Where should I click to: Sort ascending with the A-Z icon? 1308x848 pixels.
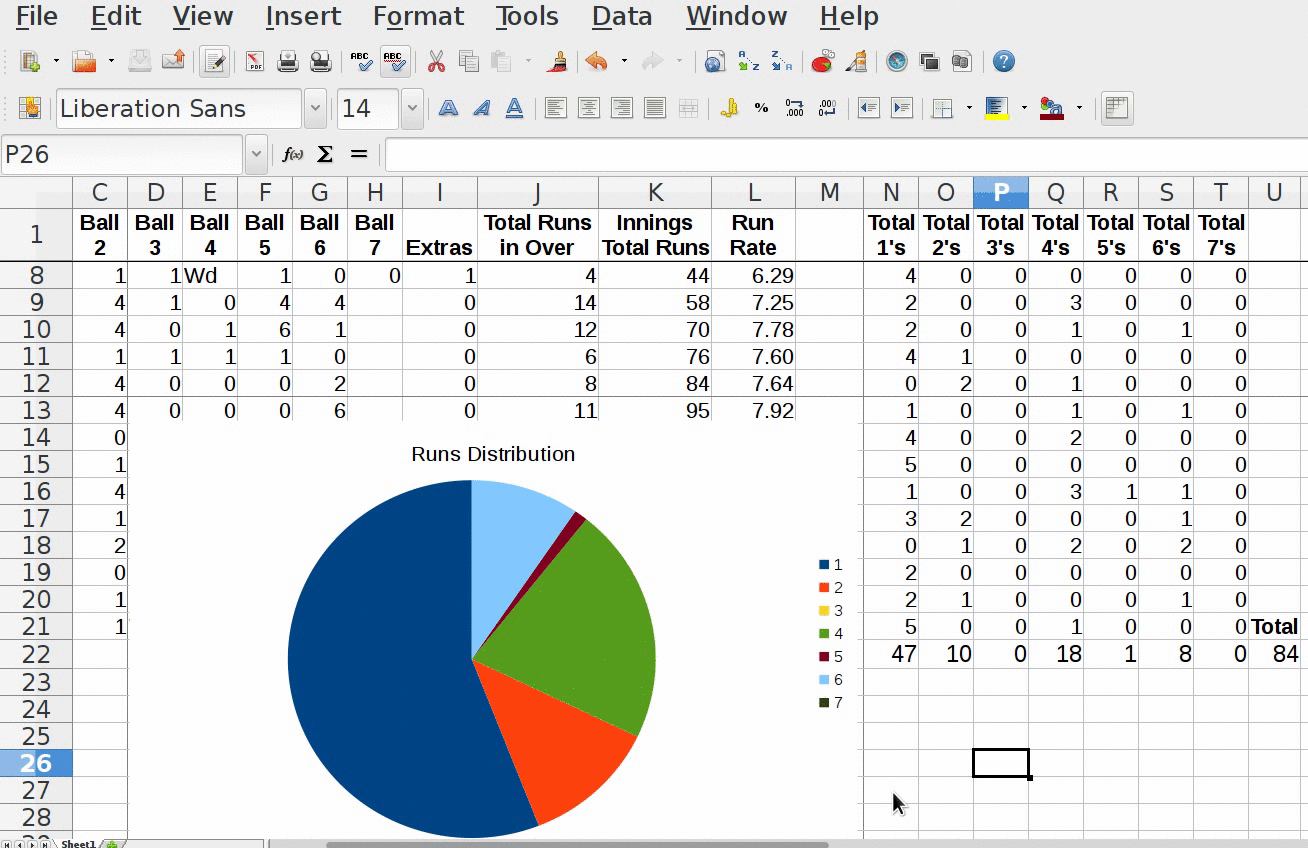pyautogui.click(x=748, y=62)
